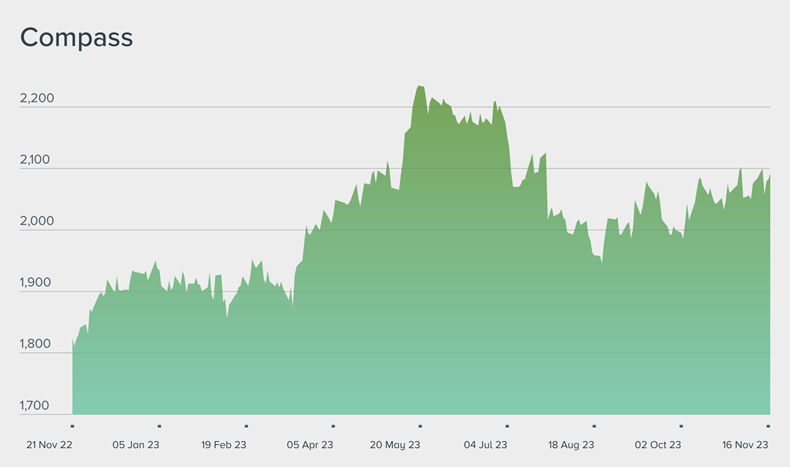The width and height of the screenshot is (790, 467).
Task: Click the 05 Apr 23 date label
Action: pos(310,444)
